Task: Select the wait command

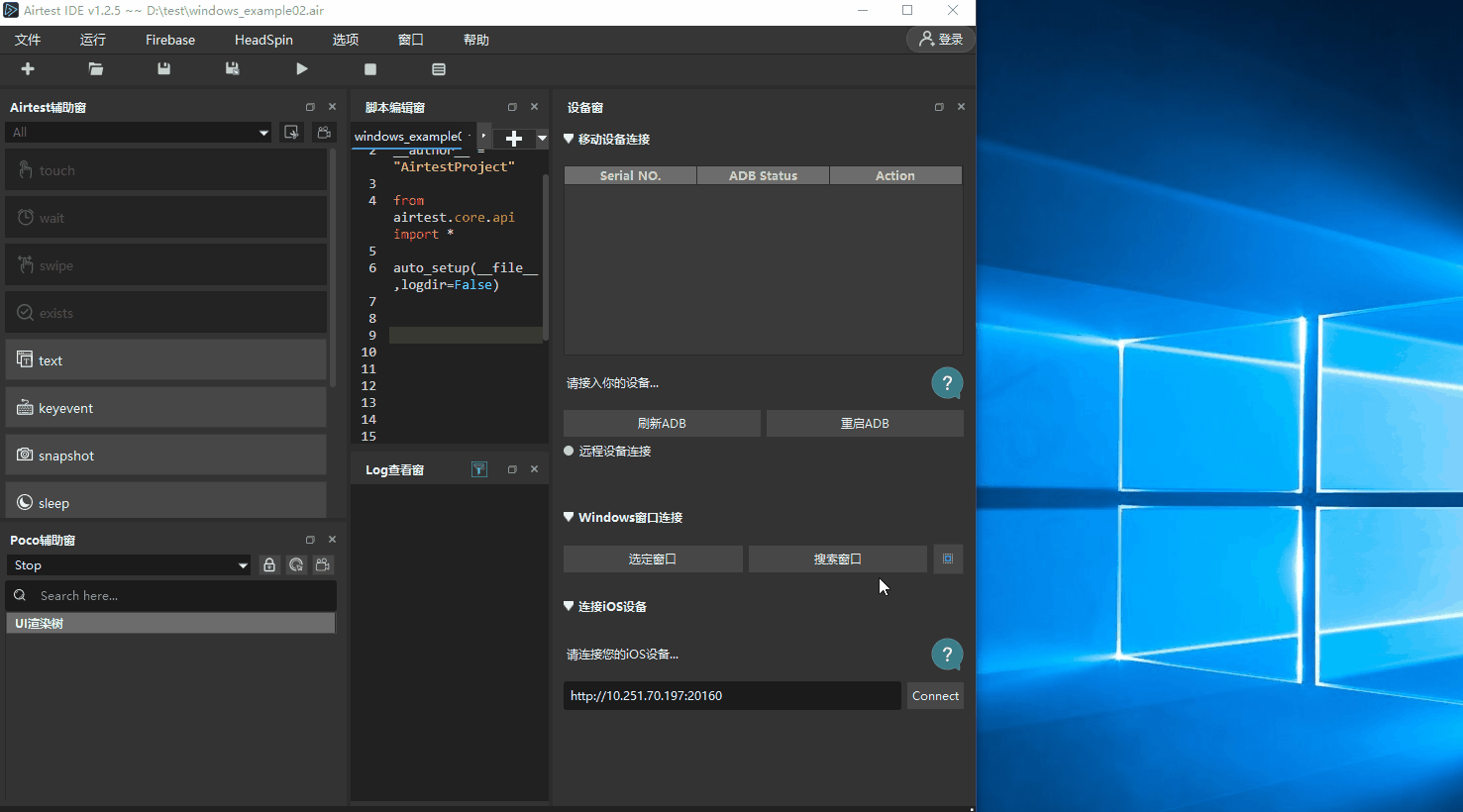Action: tap(166, 218)
